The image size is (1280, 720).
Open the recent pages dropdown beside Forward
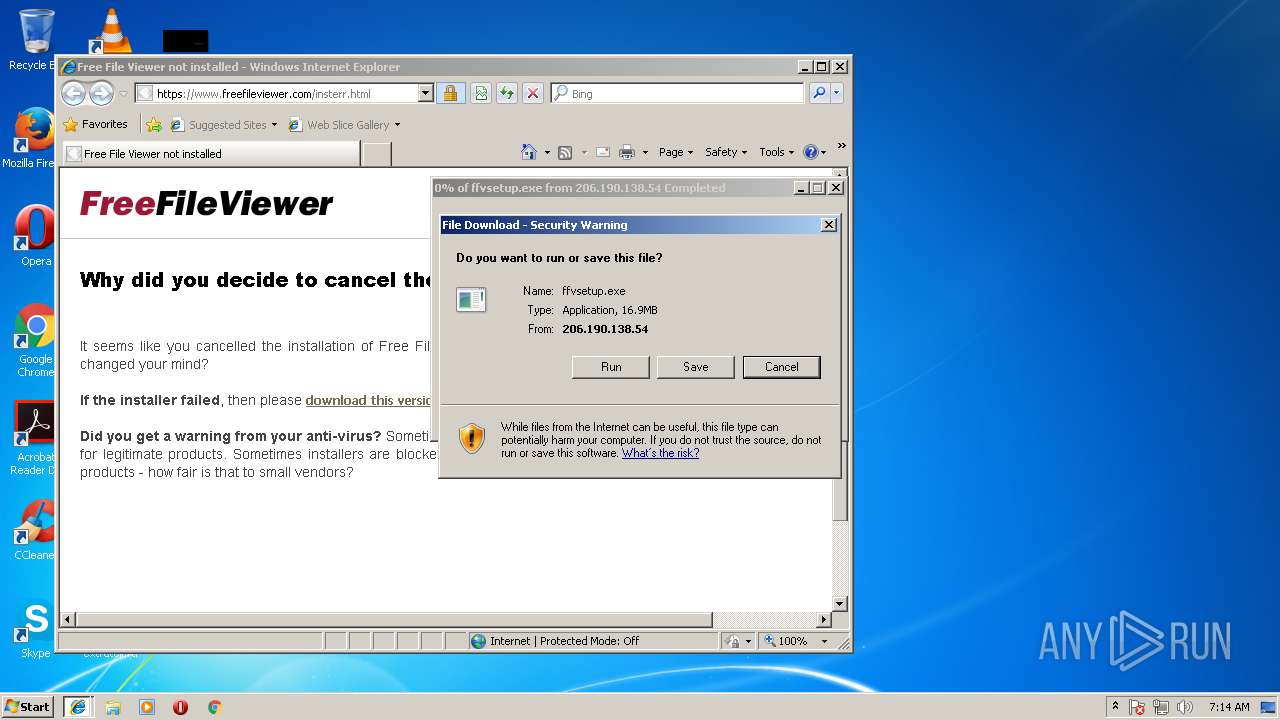(x=123, y=94)
